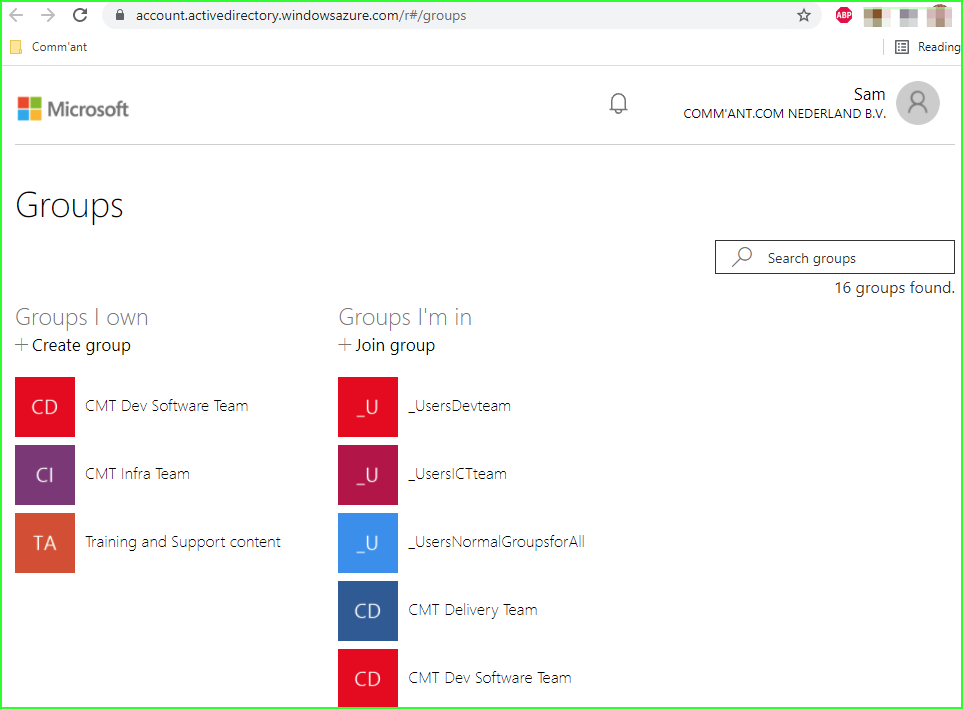Open the Comm'ant bookmark folder
The width and height of the screenshot is (963, 709).
click(x=49, y=47)
